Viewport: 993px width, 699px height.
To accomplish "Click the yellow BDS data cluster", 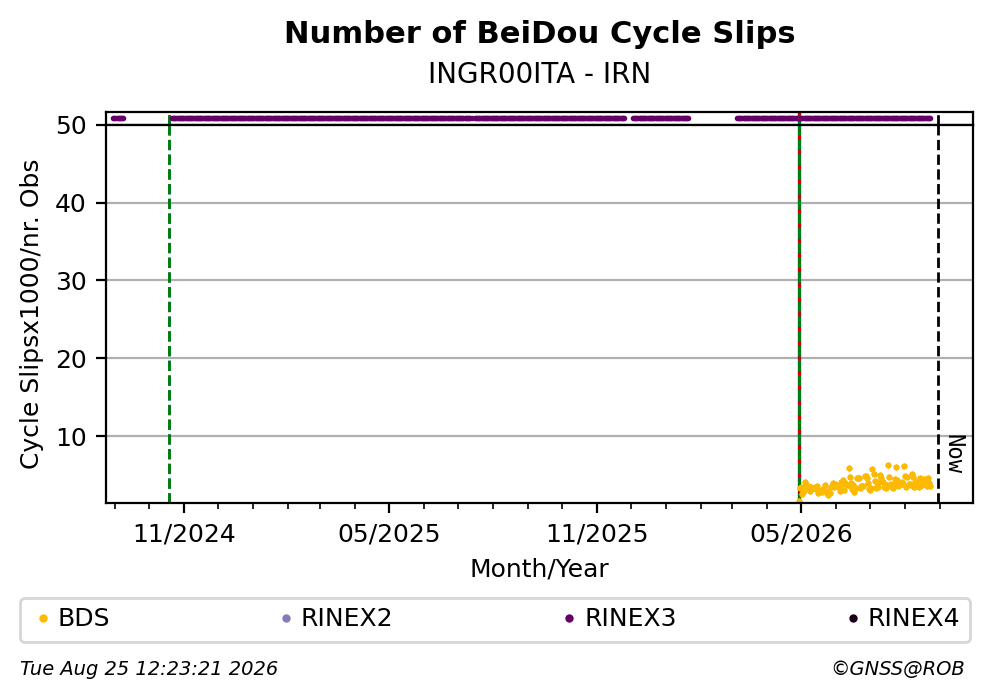I will pos(865,482).
